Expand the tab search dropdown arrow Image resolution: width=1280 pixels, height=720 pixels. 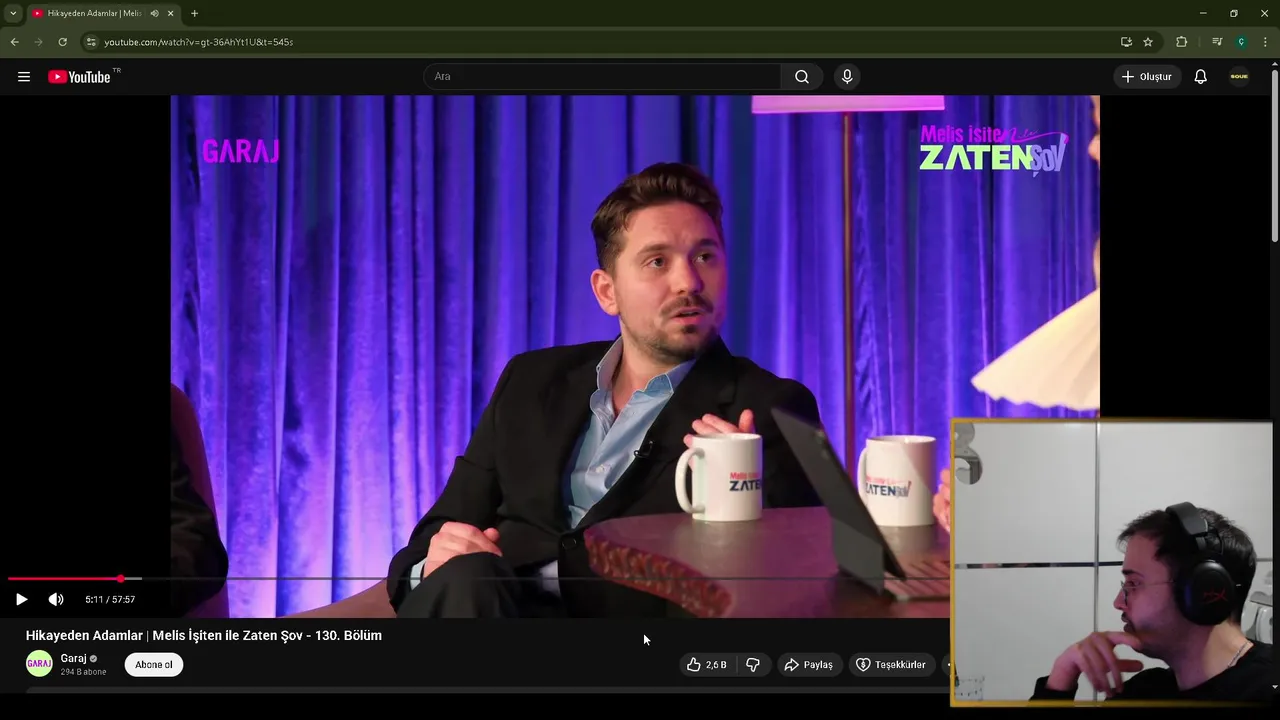[x=13, y=13]
